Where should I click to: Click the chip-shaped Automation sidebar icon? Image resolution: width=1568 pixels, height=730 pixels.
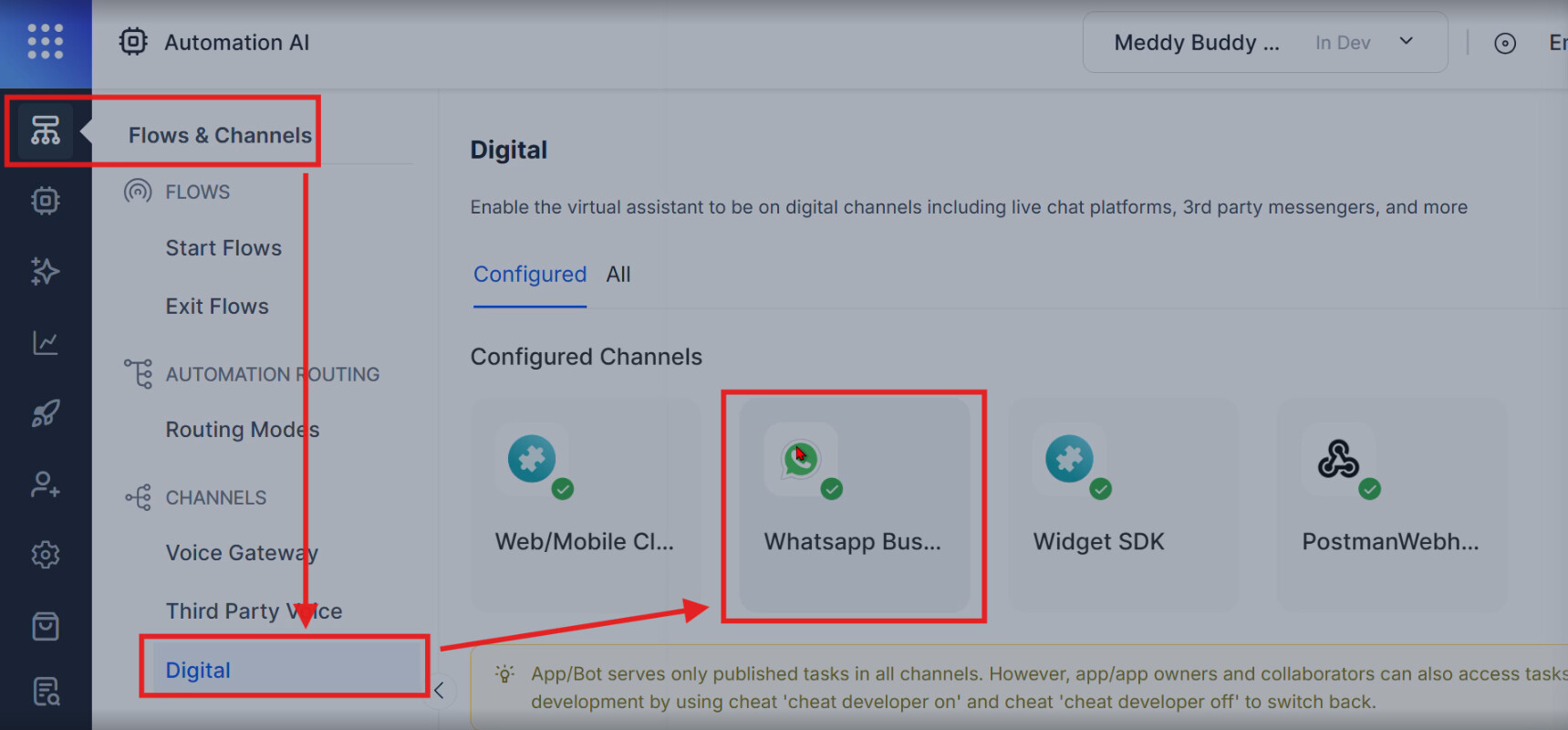click(x=45, y=201)
